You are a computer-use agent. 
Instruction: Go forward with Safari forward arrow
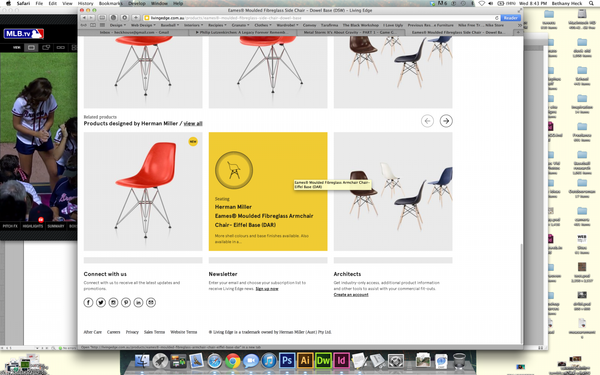(92, 18)
